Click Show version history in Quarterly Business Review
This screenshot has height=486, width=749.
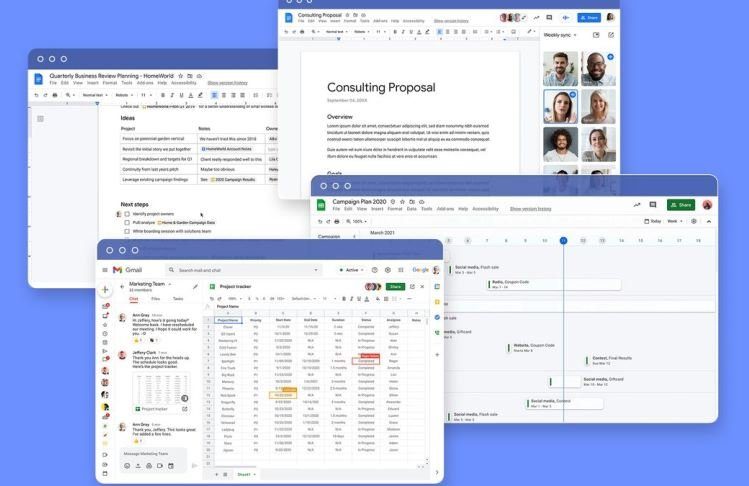227,82
